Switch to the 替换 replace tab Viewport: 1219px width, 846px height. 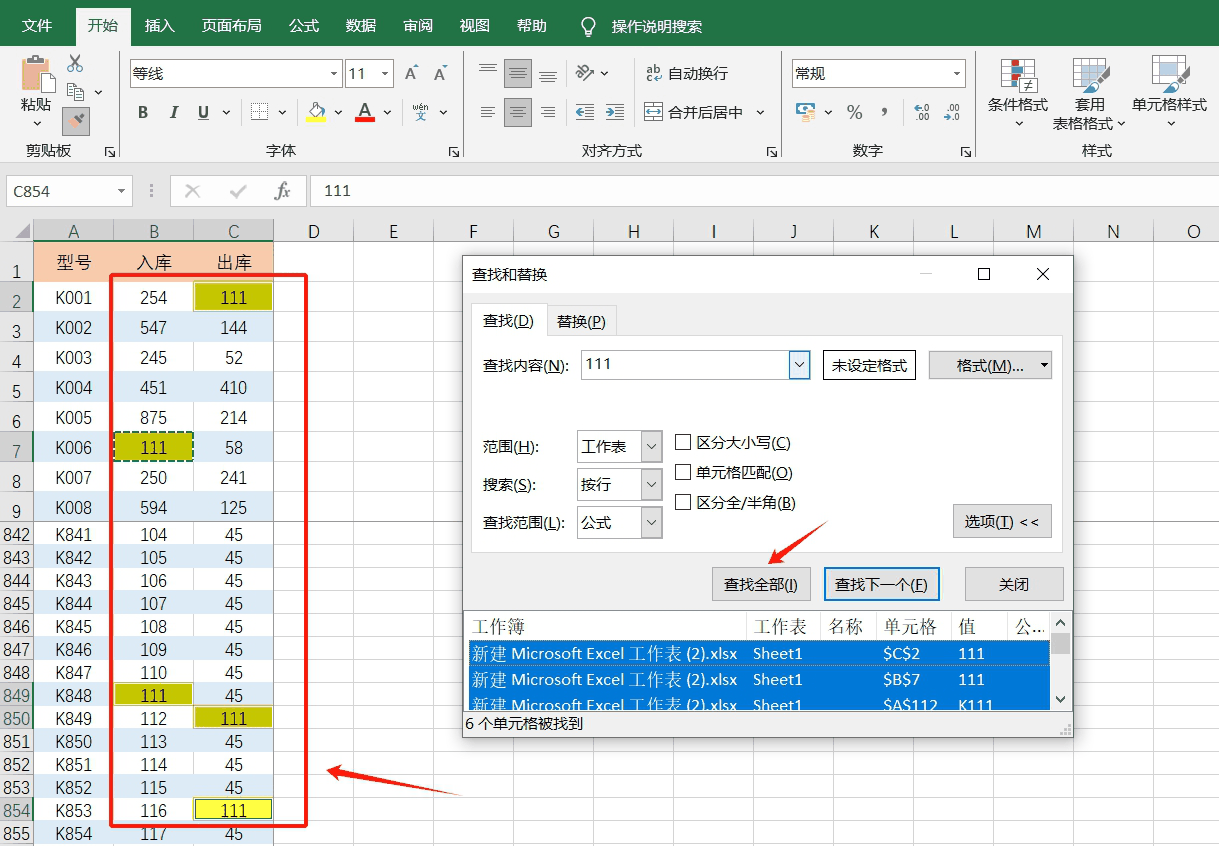pos(582,321)
